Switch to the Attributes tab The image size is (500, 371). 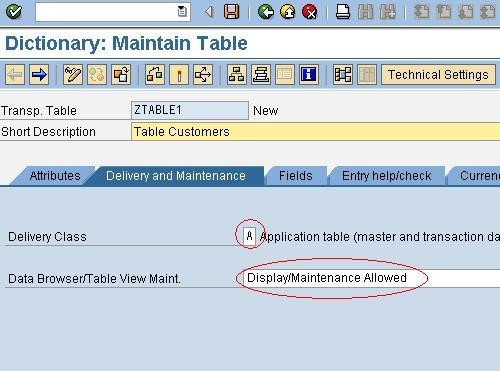click(x=55, y=176)
